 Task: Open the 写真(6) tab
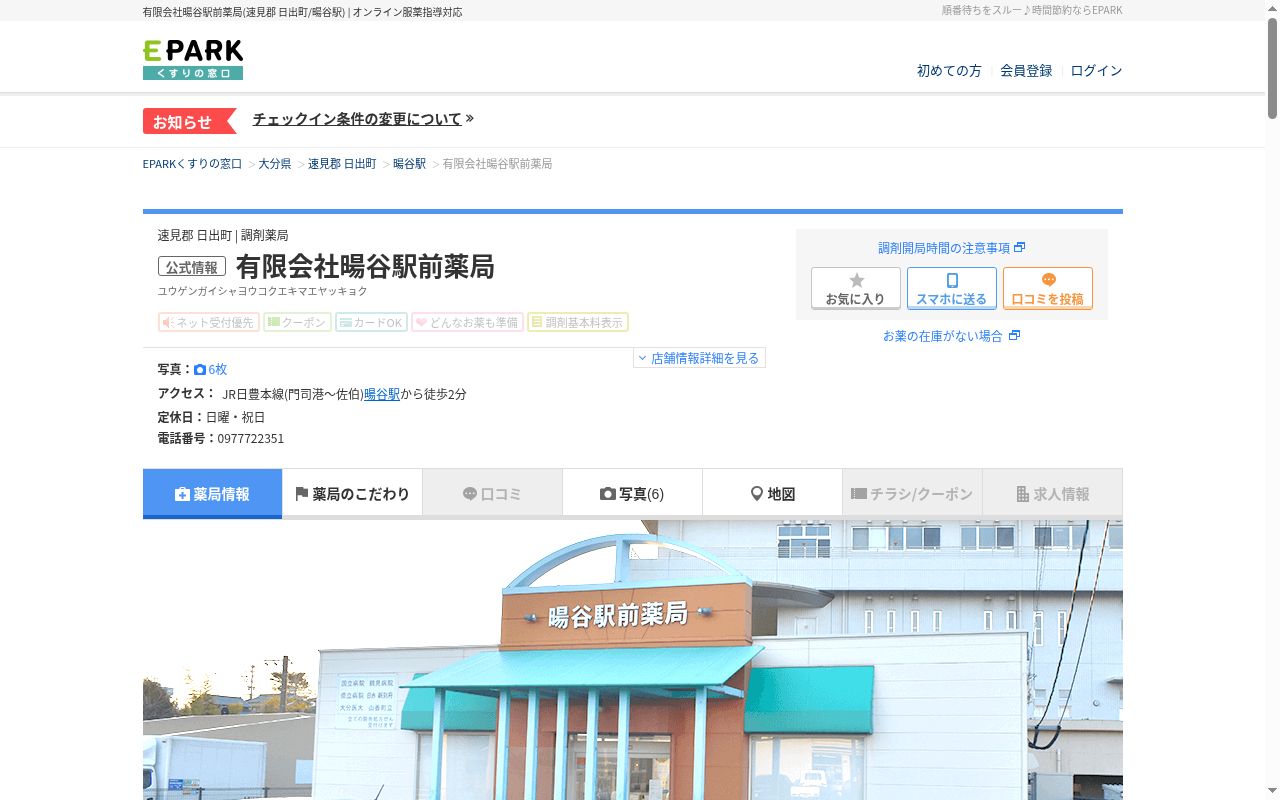coord(632,494)
